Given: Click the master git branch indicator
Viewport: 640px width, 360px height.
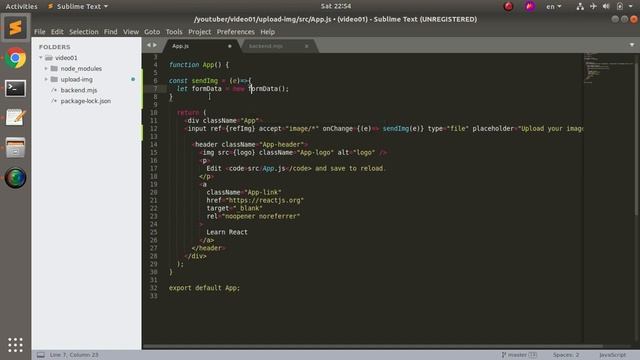Looking at the screenshot, I should click(519, 355).
